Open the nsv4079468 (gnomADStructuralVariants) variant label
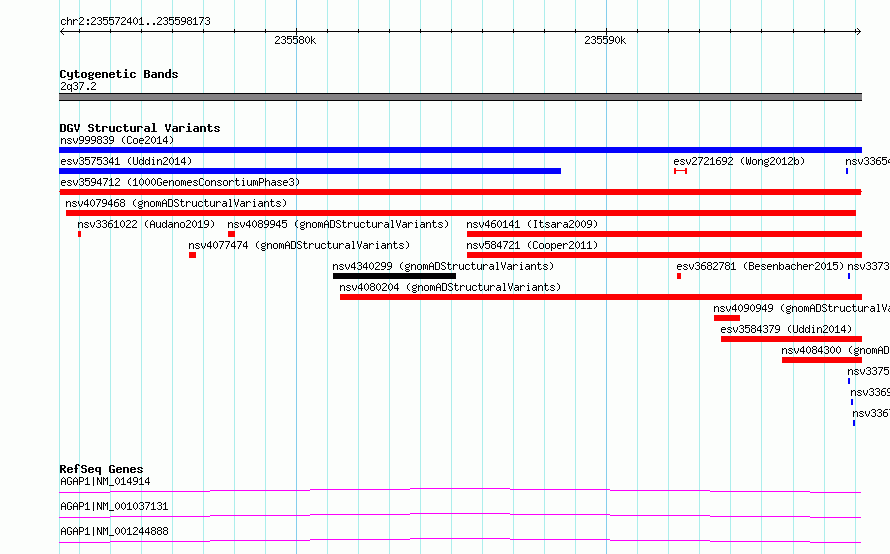 176,203
